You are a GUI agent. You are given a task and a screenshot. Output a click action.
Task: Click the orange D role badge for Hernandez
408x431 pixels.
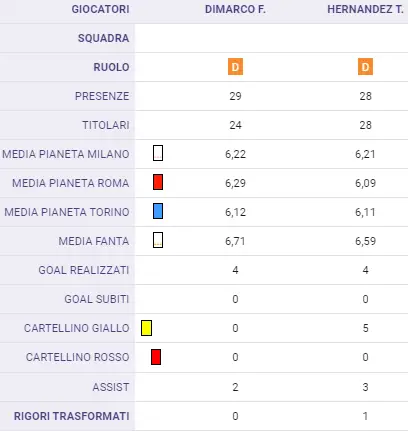click(x=365, y=67)
